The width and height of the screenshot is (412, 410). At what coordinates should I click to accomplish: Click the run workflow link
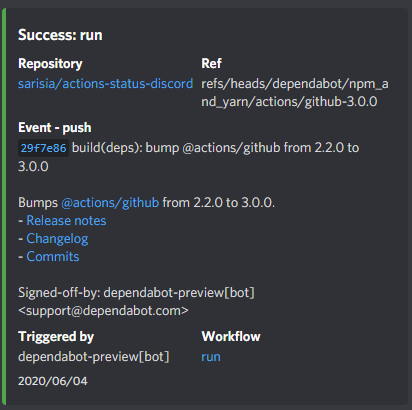211,357
